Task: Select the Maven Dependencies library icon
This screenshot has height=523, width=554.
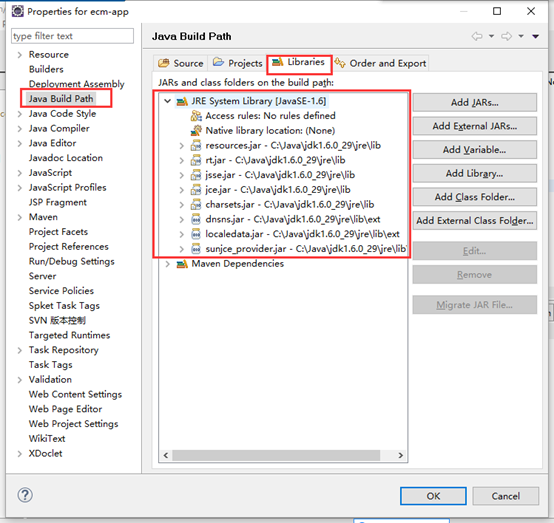Action: click(182, 264)
